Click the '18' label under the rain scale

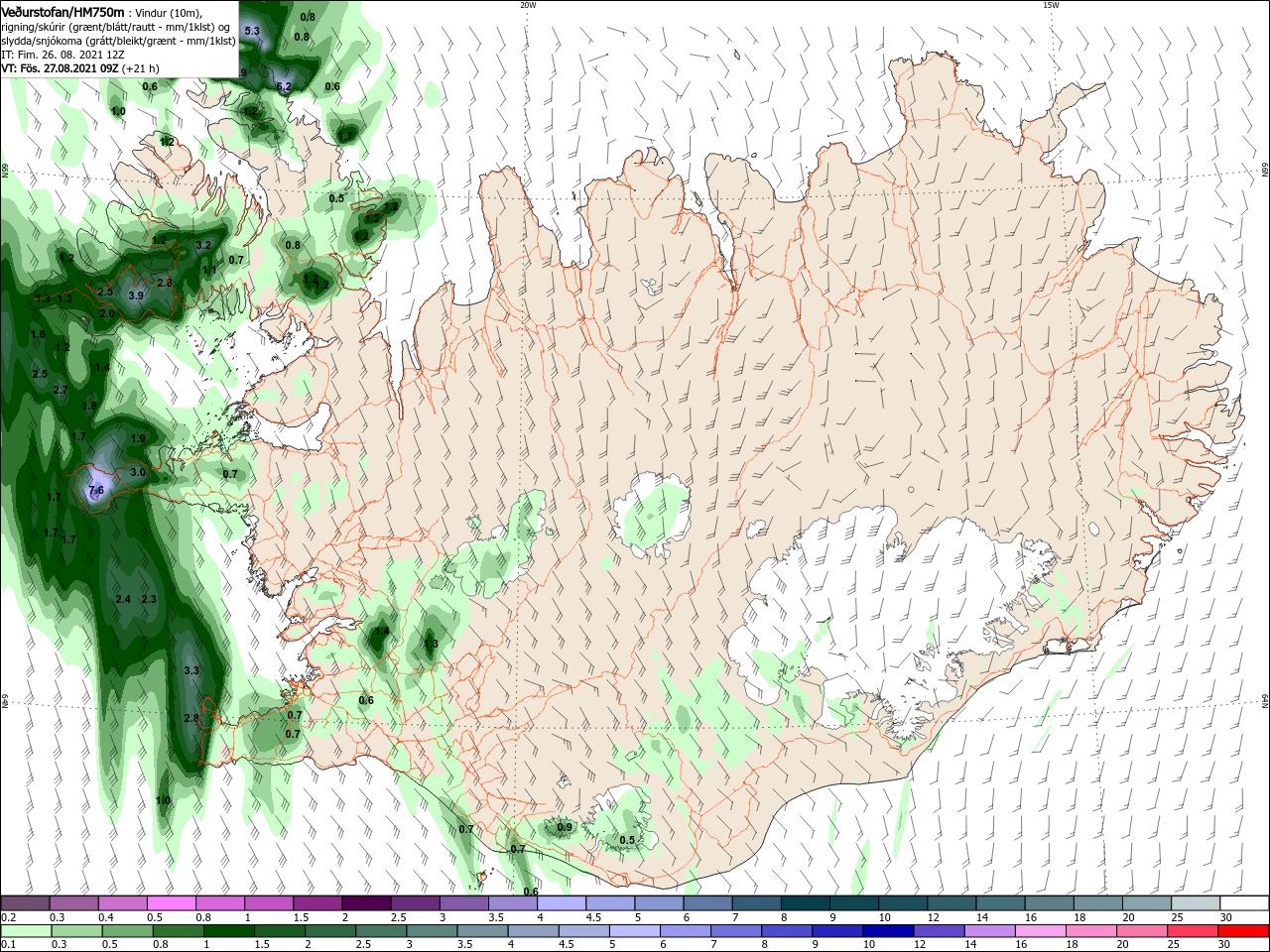[1078, 946]
